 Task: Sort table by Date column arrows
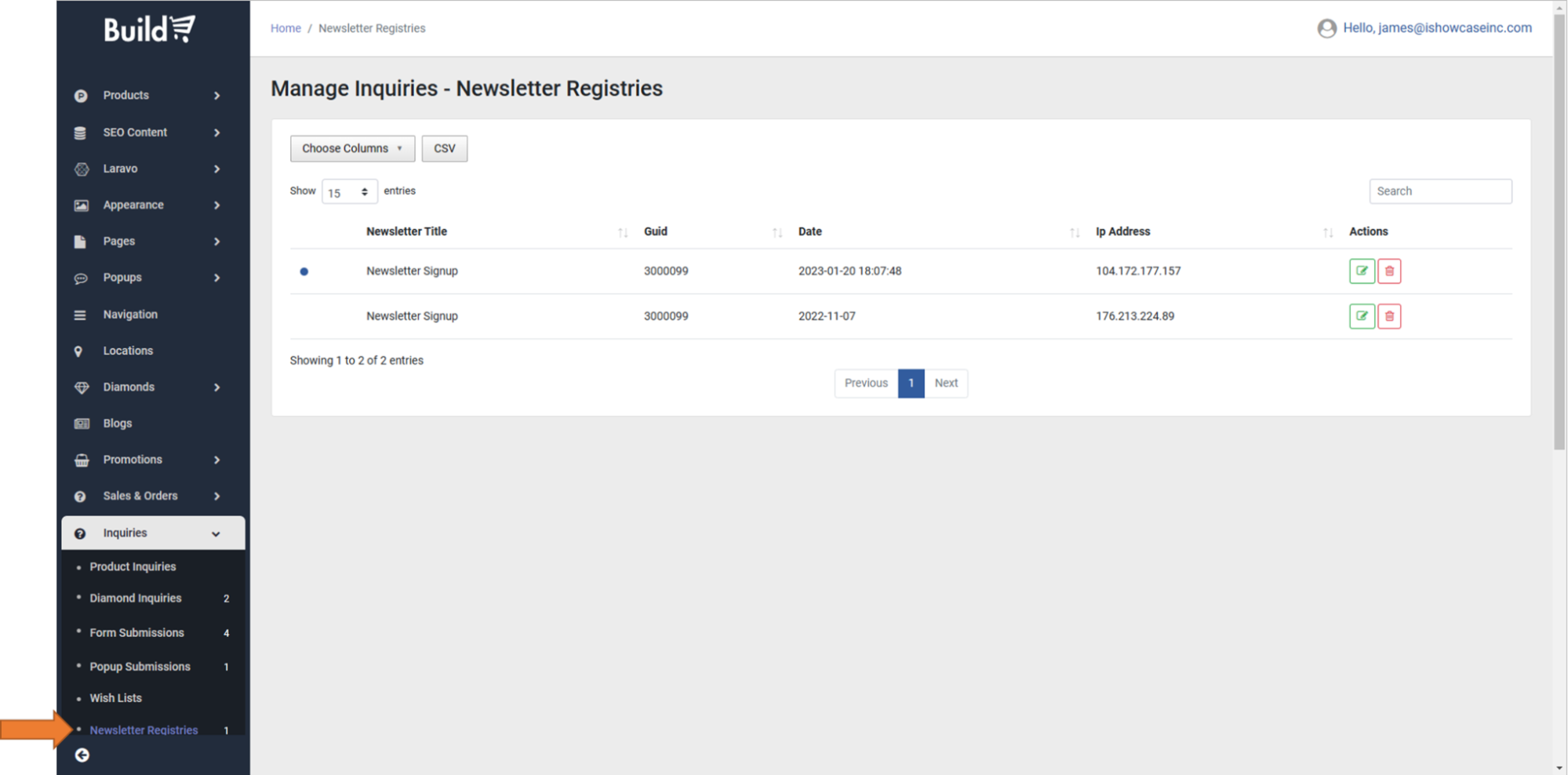pyautogui.click(x=1074, y=232)
